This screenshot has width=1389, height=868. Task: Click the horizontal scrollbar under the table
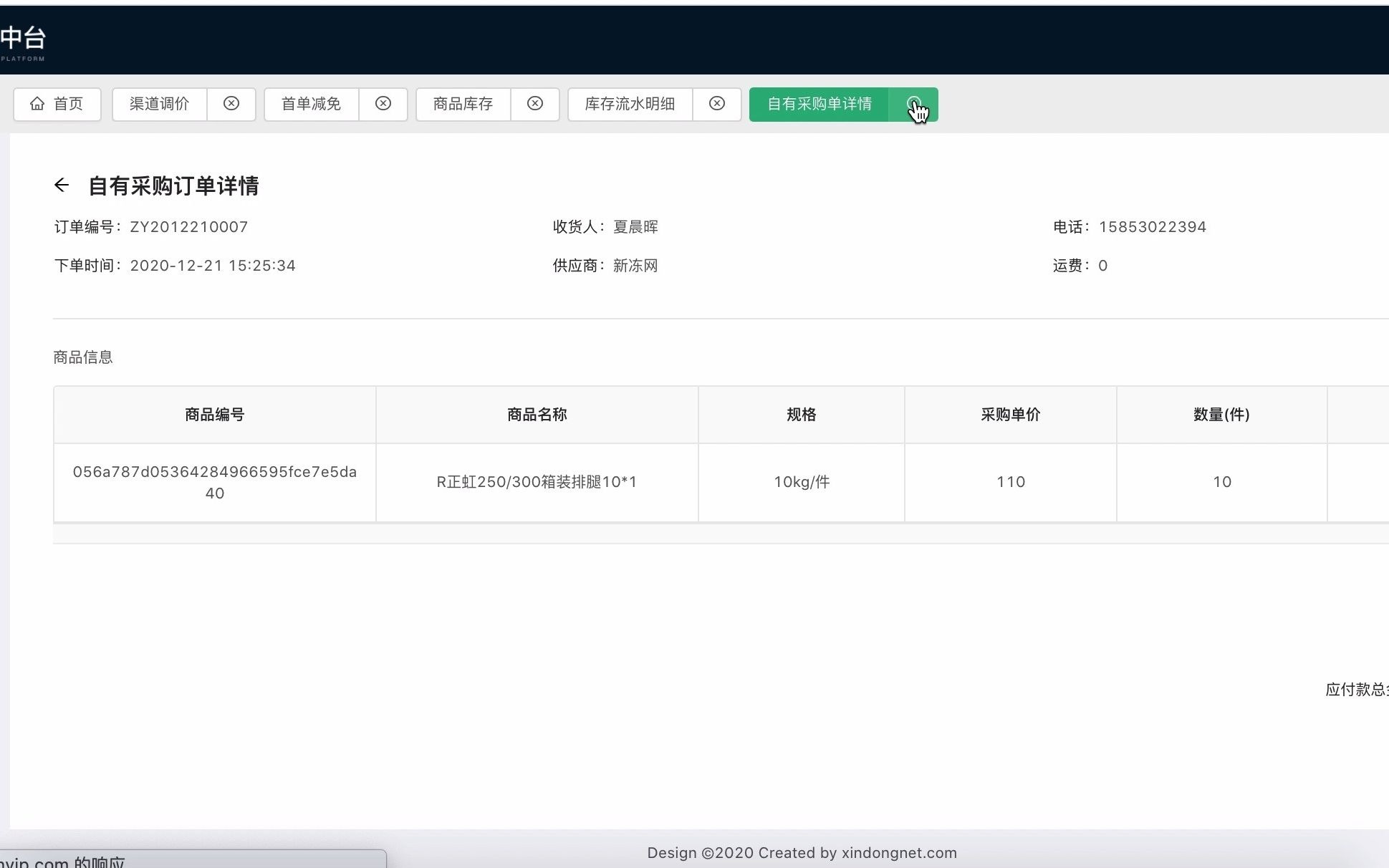721,534
